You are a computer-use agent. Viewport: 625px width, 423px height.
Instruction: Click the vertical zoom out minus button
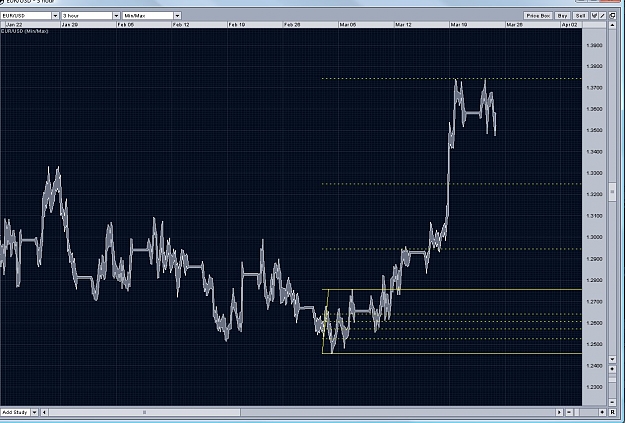(612, 402)
